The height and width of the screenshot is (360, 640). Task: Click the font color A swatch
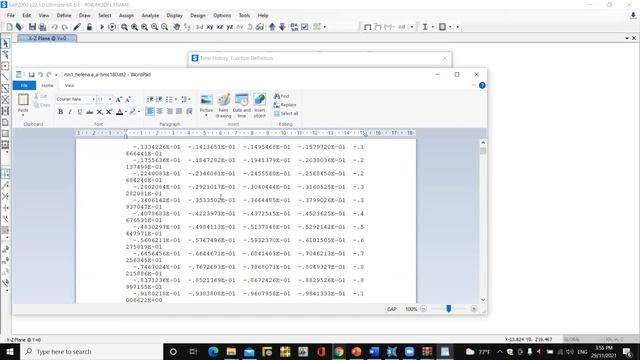click(x=120, y=111)
